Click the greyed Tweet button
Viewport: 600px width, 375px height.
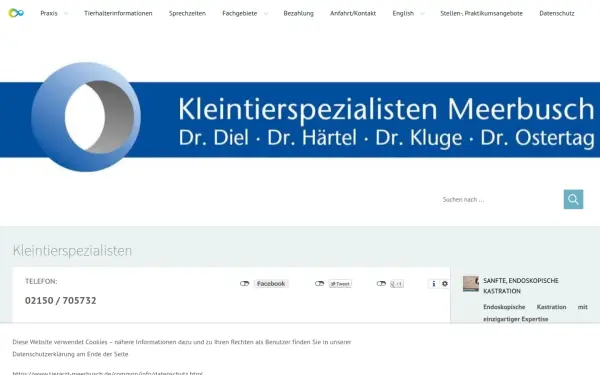coord(340,284)
